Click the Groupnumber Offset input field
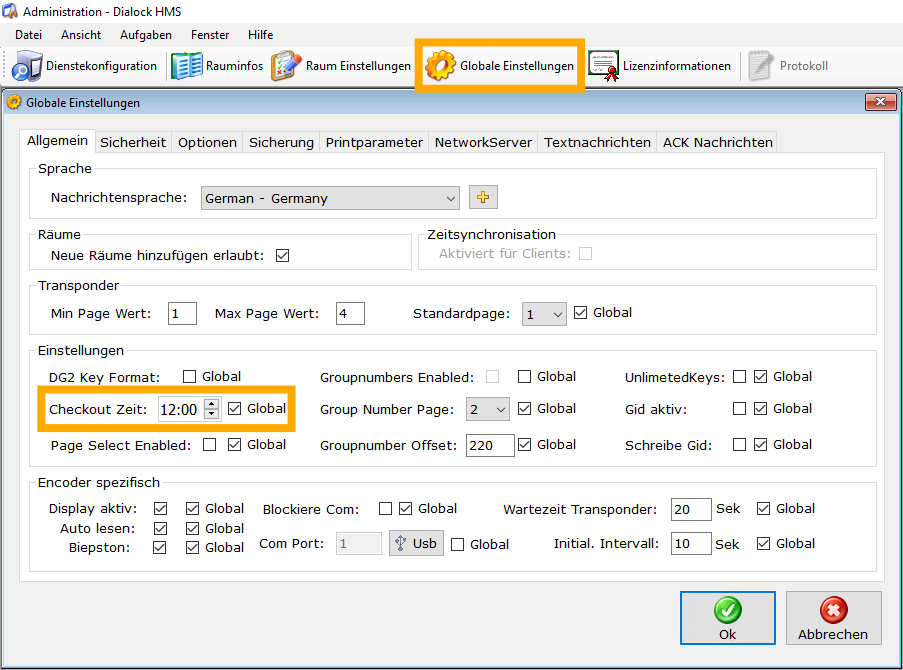The height and width of the screenshot is (670, 903). click(489, 445)
